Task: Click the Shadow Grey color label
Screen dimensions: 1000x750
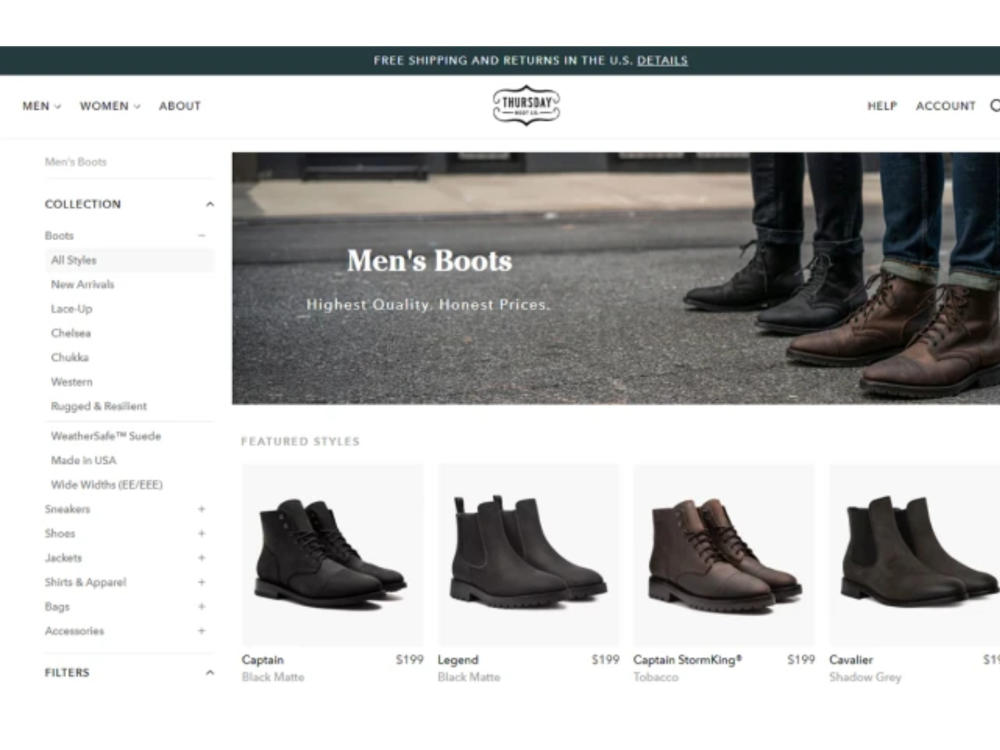Action: click(x=865, y=677)
